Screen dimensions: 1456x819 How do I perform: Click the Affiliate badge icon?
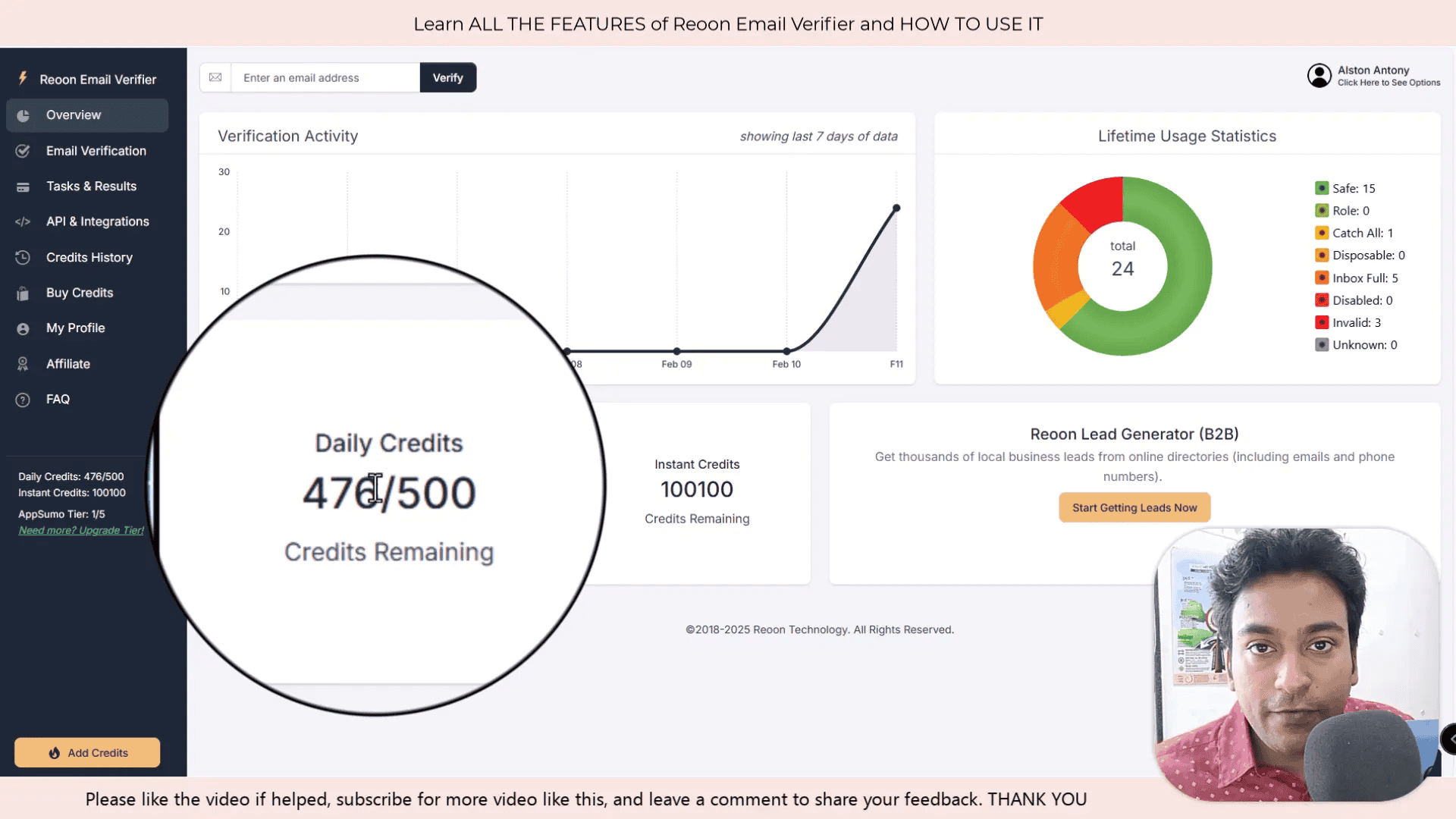coord(23,365)
